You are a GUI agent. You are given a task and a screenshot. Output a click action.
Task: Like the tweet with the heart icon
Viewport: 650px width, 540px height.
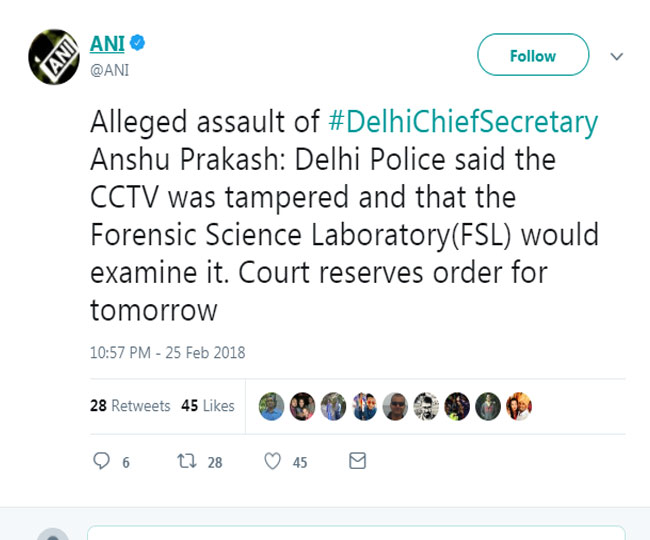pos(272,461)
